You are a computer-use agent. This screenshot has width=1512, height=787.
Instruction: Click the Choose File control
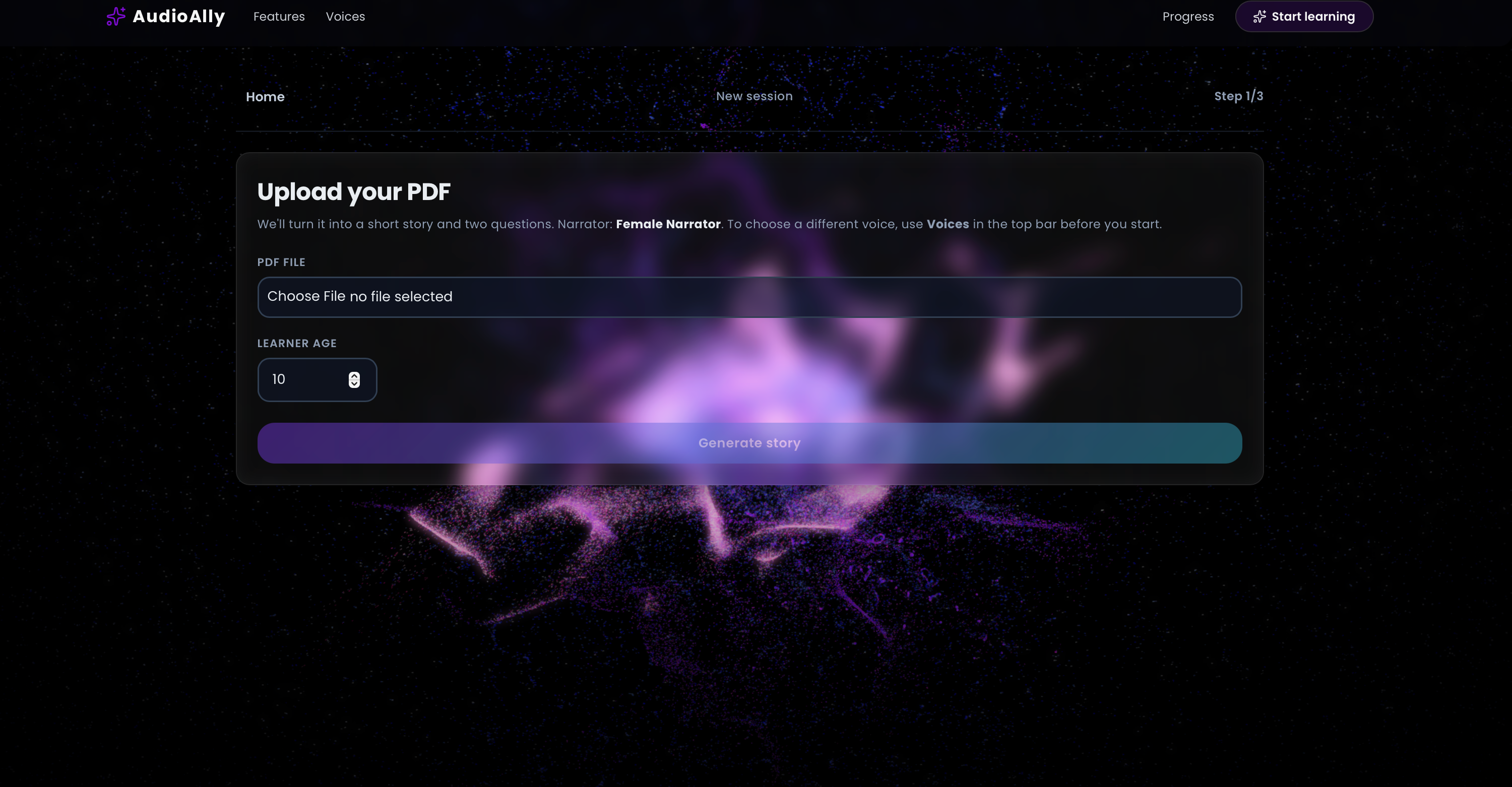point(306,296)
